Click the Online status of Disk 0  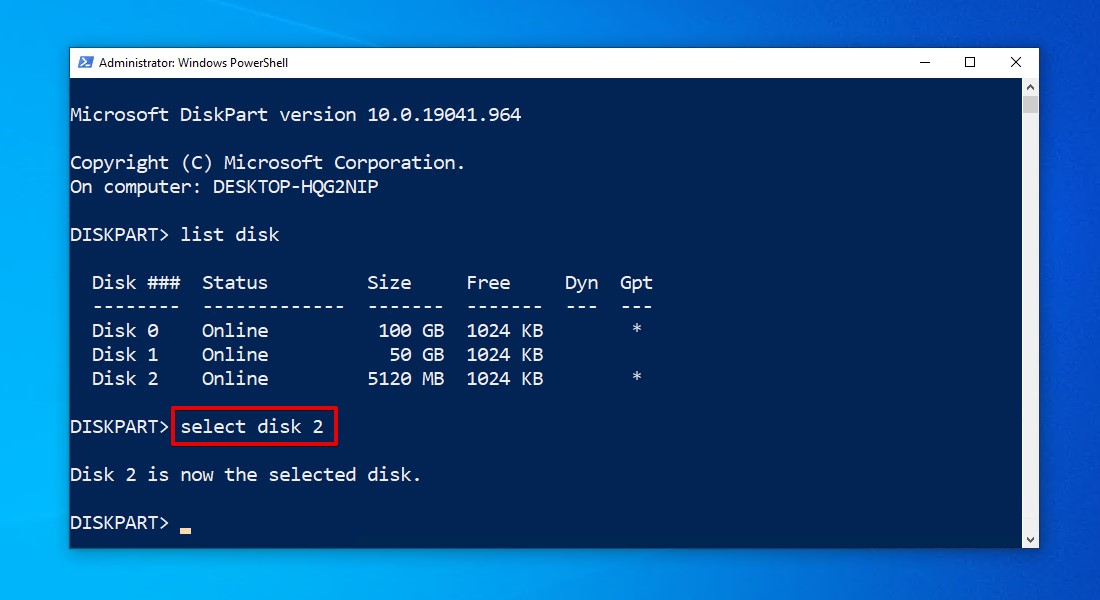(x=235, y=331)
